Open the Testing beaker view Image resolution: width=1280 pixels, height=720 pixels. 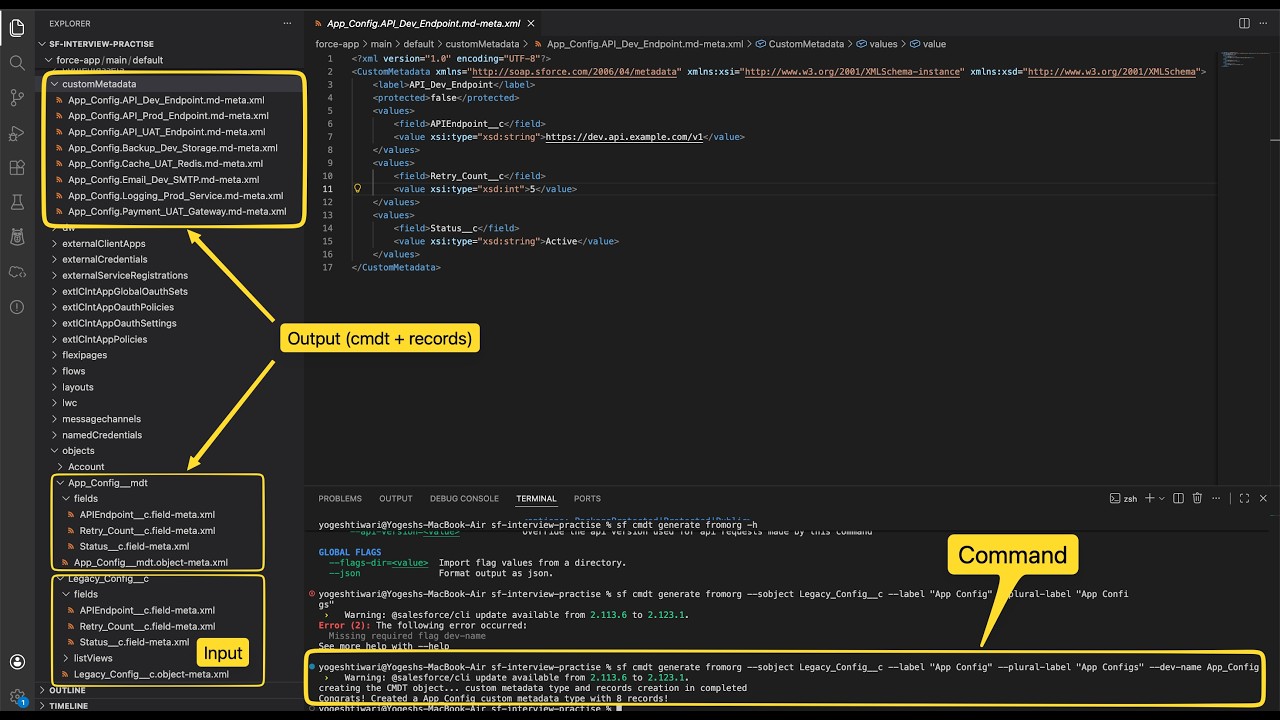pos(17,202)
